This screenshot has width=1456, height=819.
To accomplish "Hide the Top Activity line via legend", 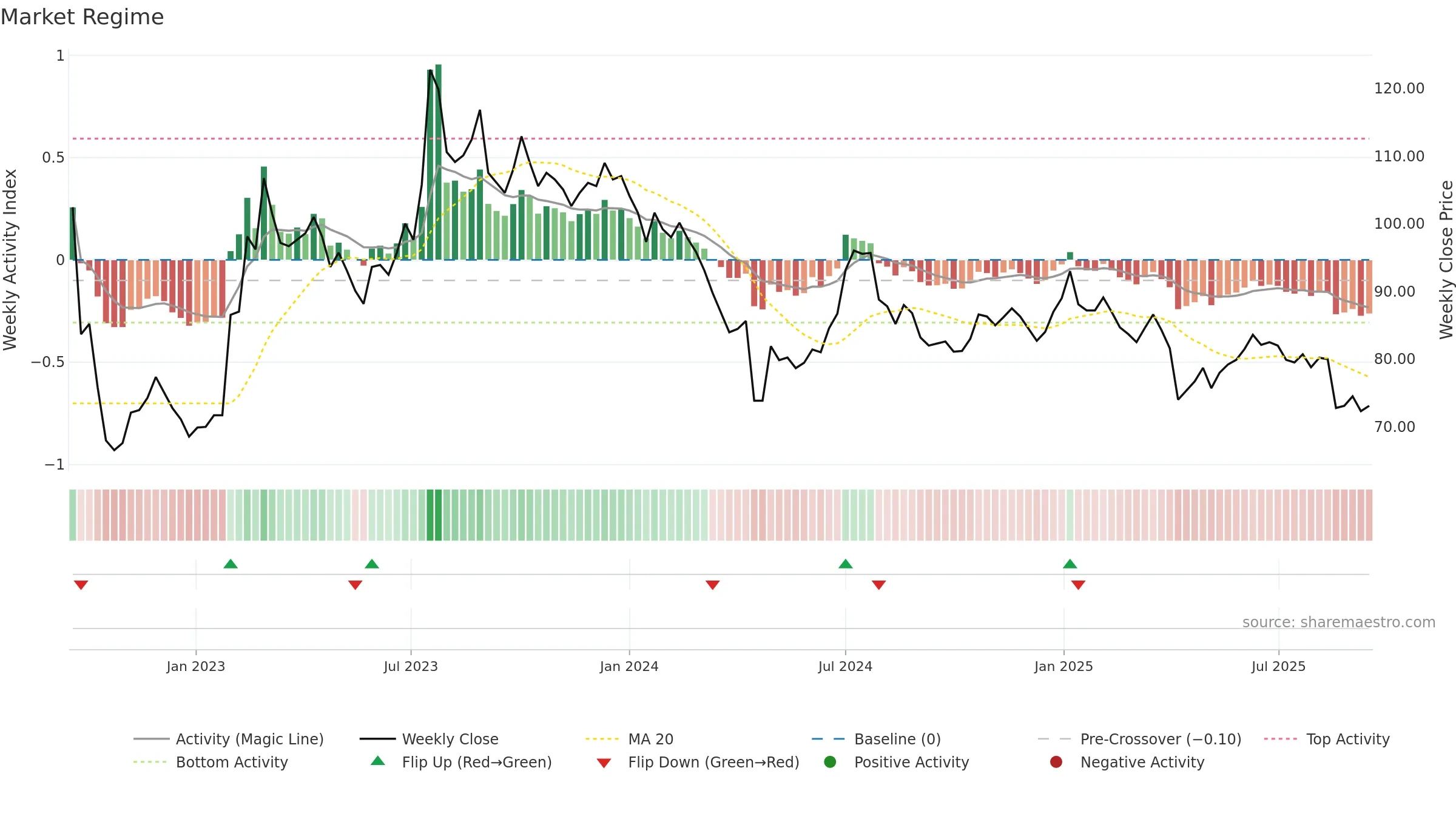I will pyautogui.click(x=1327, y=739).
